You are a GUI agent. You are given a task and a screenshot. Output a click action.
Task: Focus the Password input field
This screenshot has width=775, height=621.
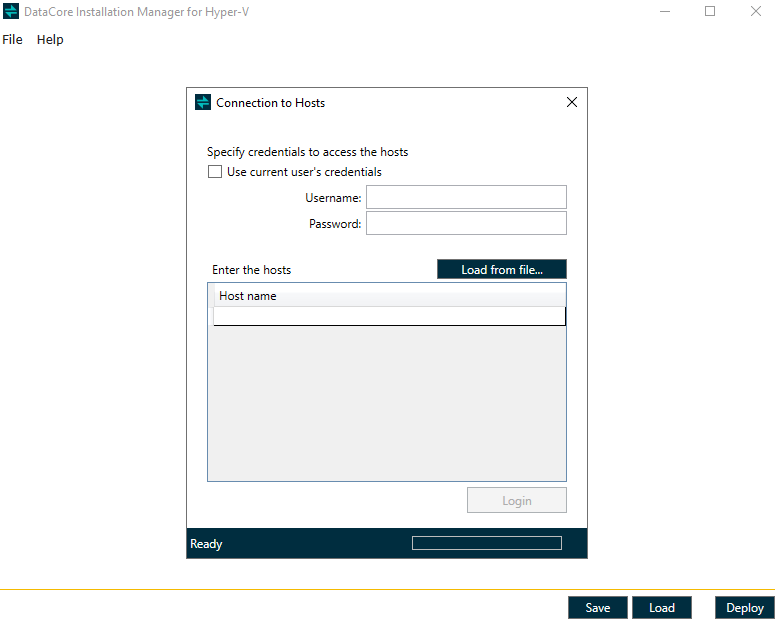tap(466, 223)
